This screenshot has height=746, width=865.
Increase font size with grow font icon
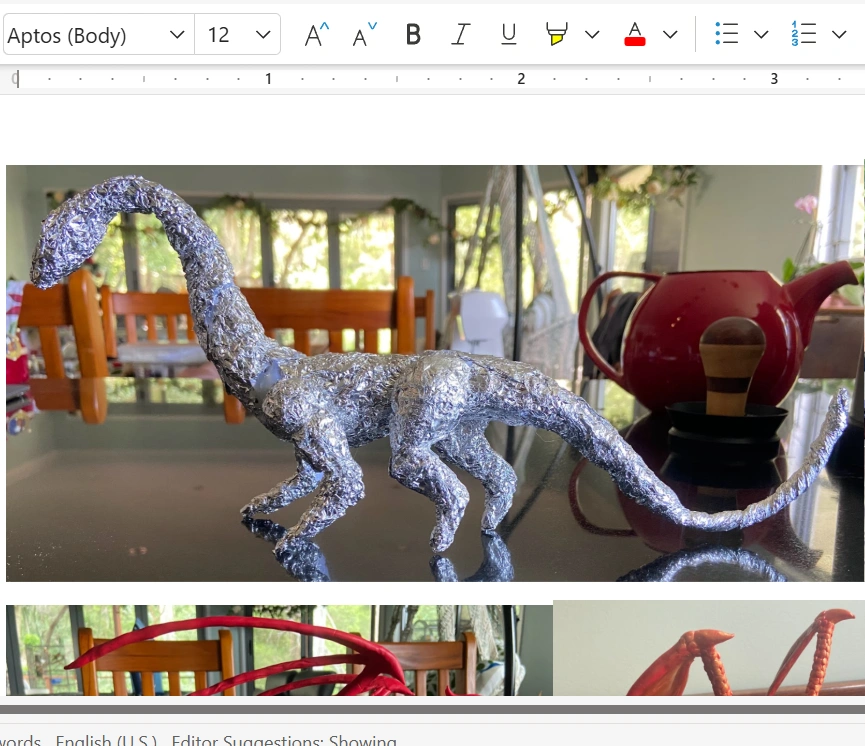tap(317, 35)
